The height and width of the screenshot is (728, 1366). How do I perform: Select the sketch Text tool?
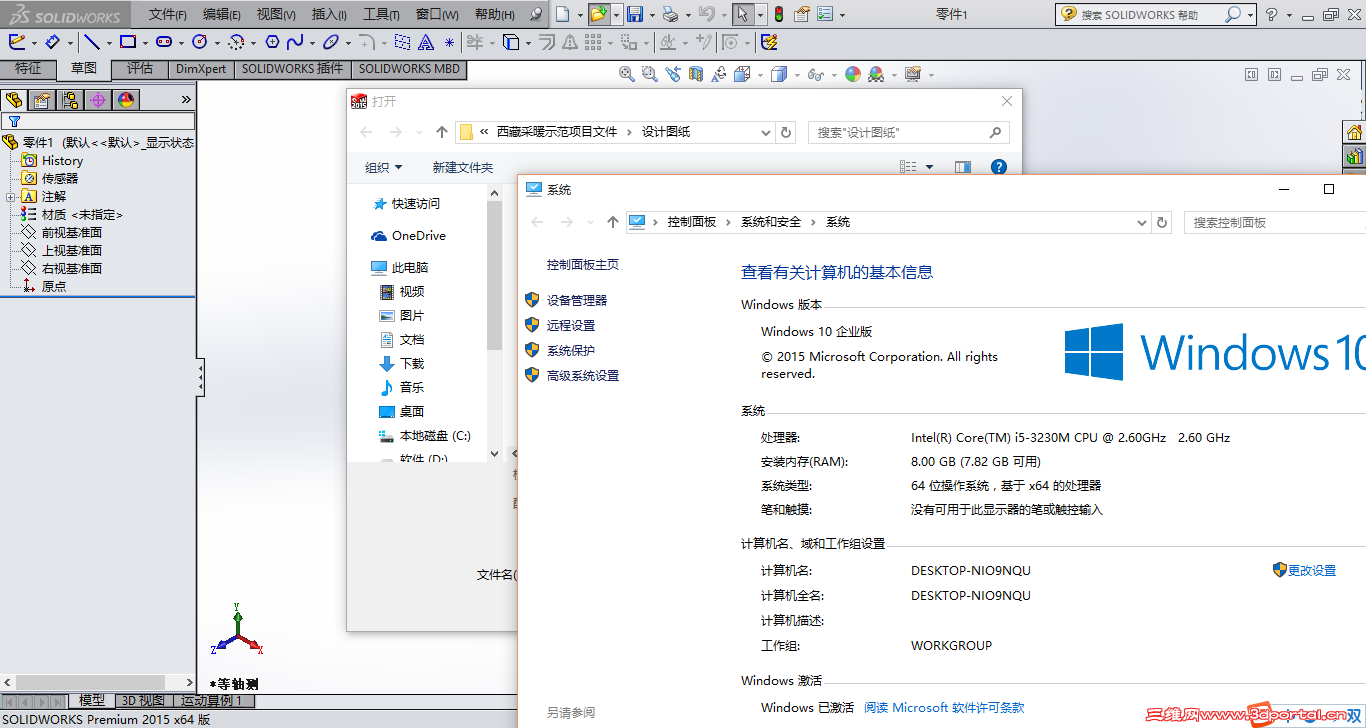(426, 42)
